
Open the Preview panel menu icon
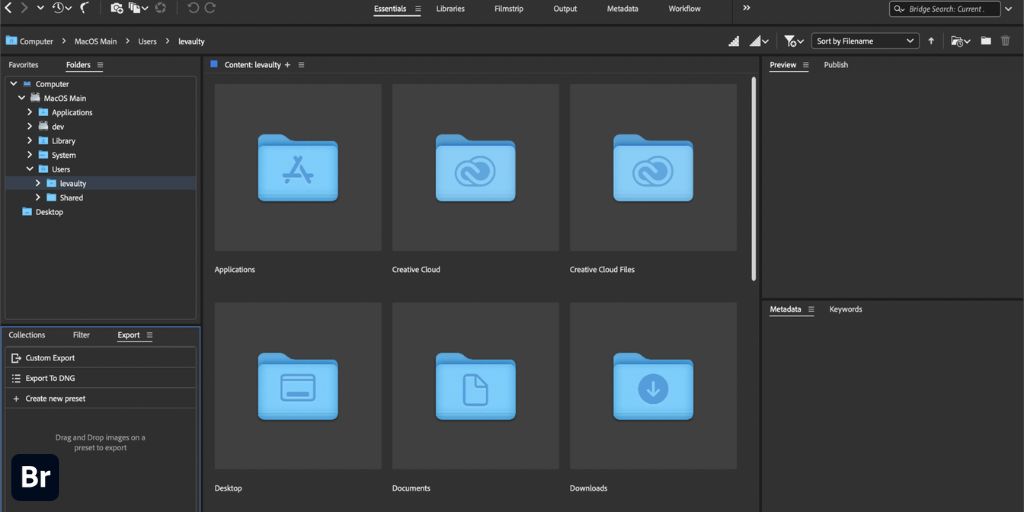[806, 65]
